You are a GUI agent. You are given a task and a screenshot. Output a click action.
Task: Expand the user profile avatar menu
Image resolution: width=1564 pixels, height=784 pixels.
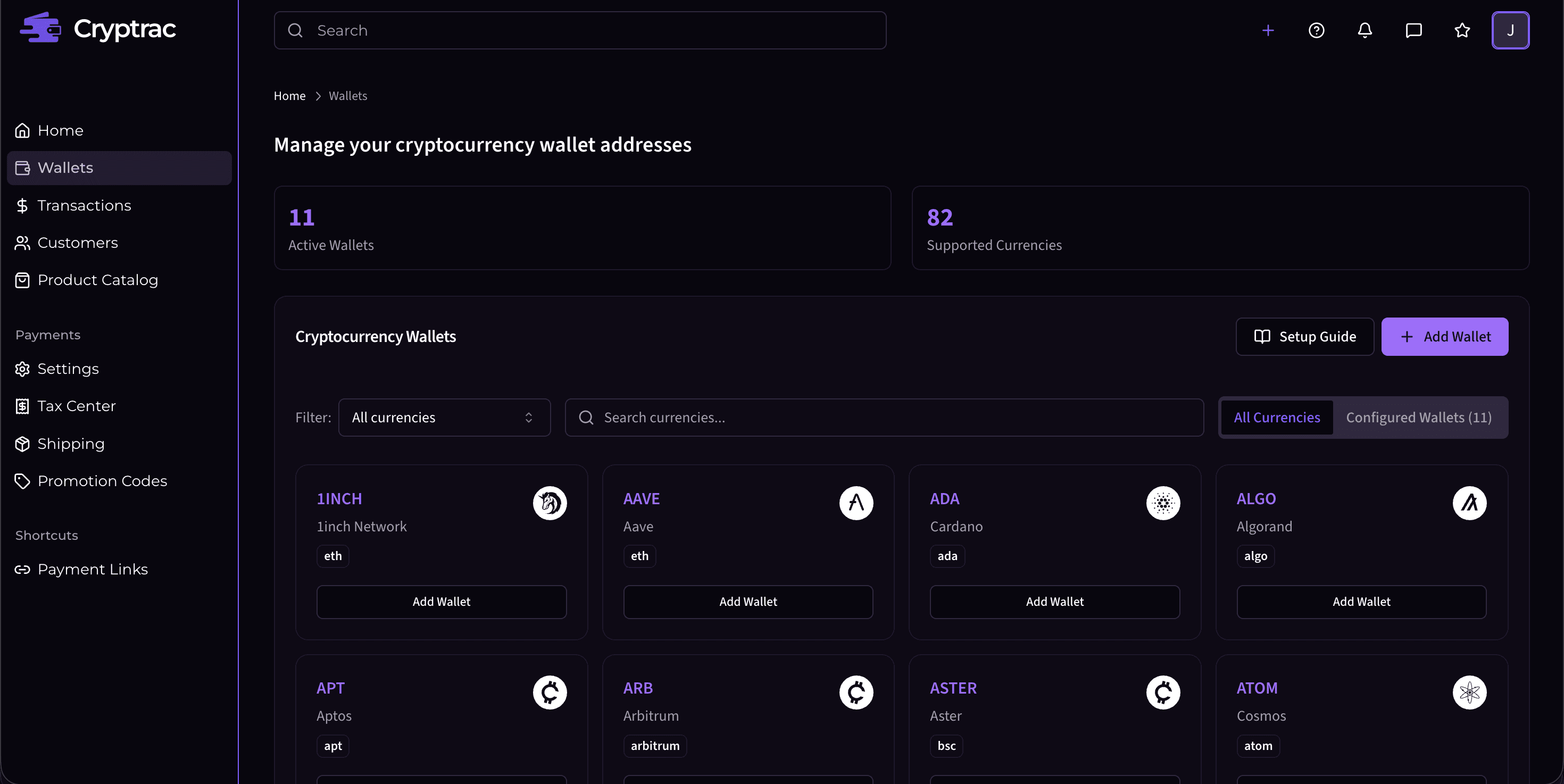coord(1511,30)
